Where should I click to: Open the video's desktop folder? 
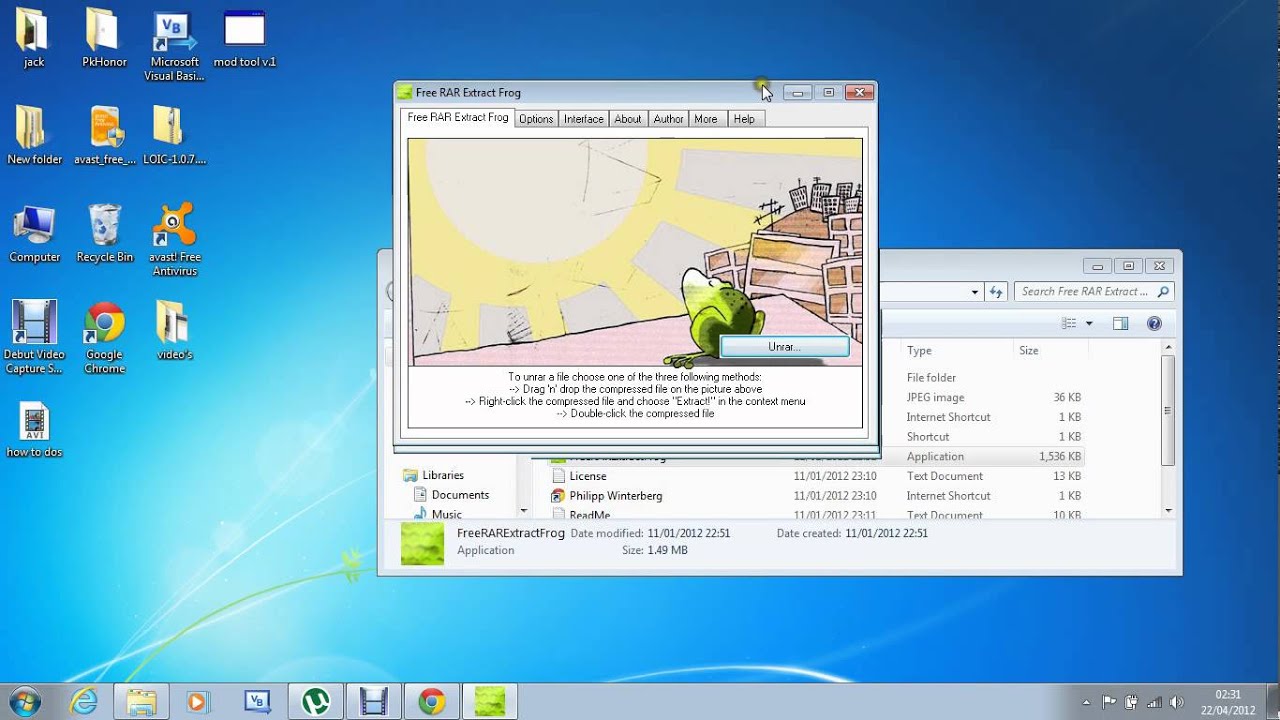tap(174, 331)
